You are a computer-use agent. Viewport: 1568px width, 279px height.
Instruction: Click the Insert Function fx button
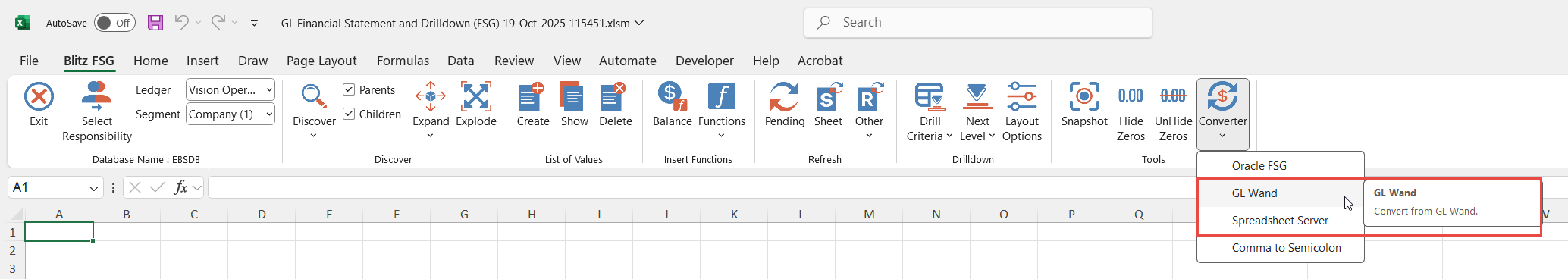[180, 187]
